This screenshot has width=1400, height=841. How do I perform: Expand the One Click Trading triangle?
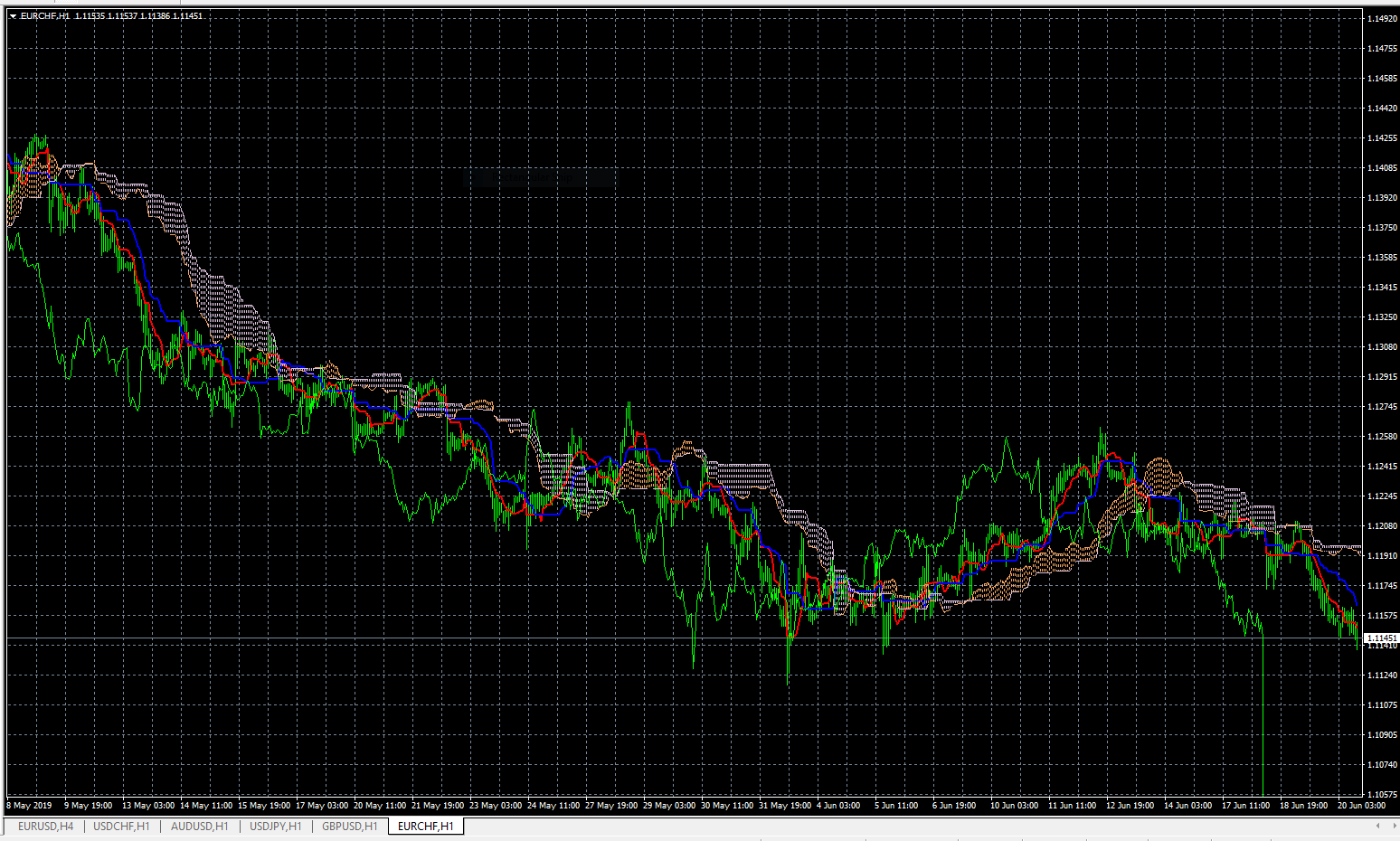point(13,16)
